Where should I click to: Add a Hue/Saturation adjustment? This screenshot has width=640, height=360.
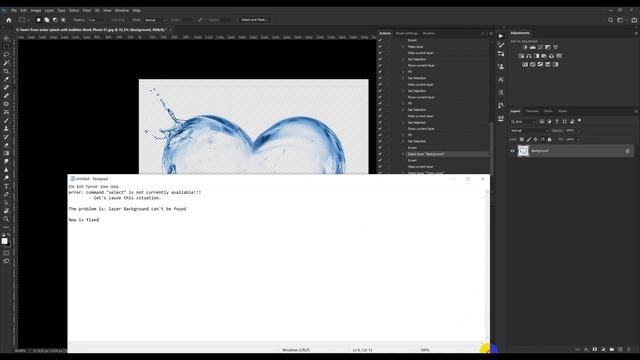pos(521,56)
